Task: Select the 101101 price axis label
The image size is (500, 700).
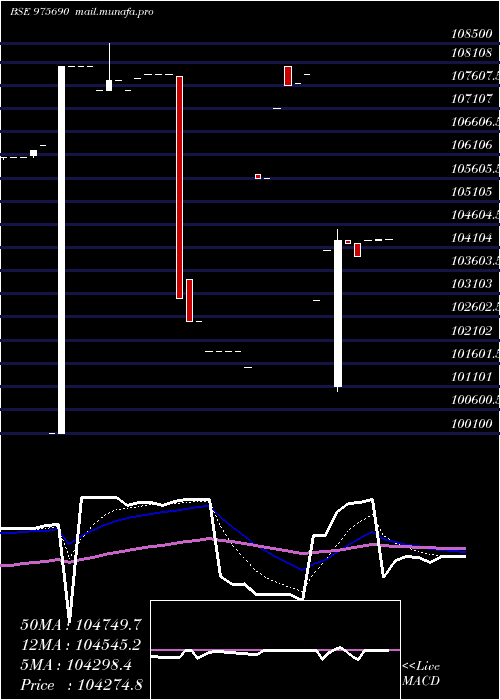Action: coord(473,377)
